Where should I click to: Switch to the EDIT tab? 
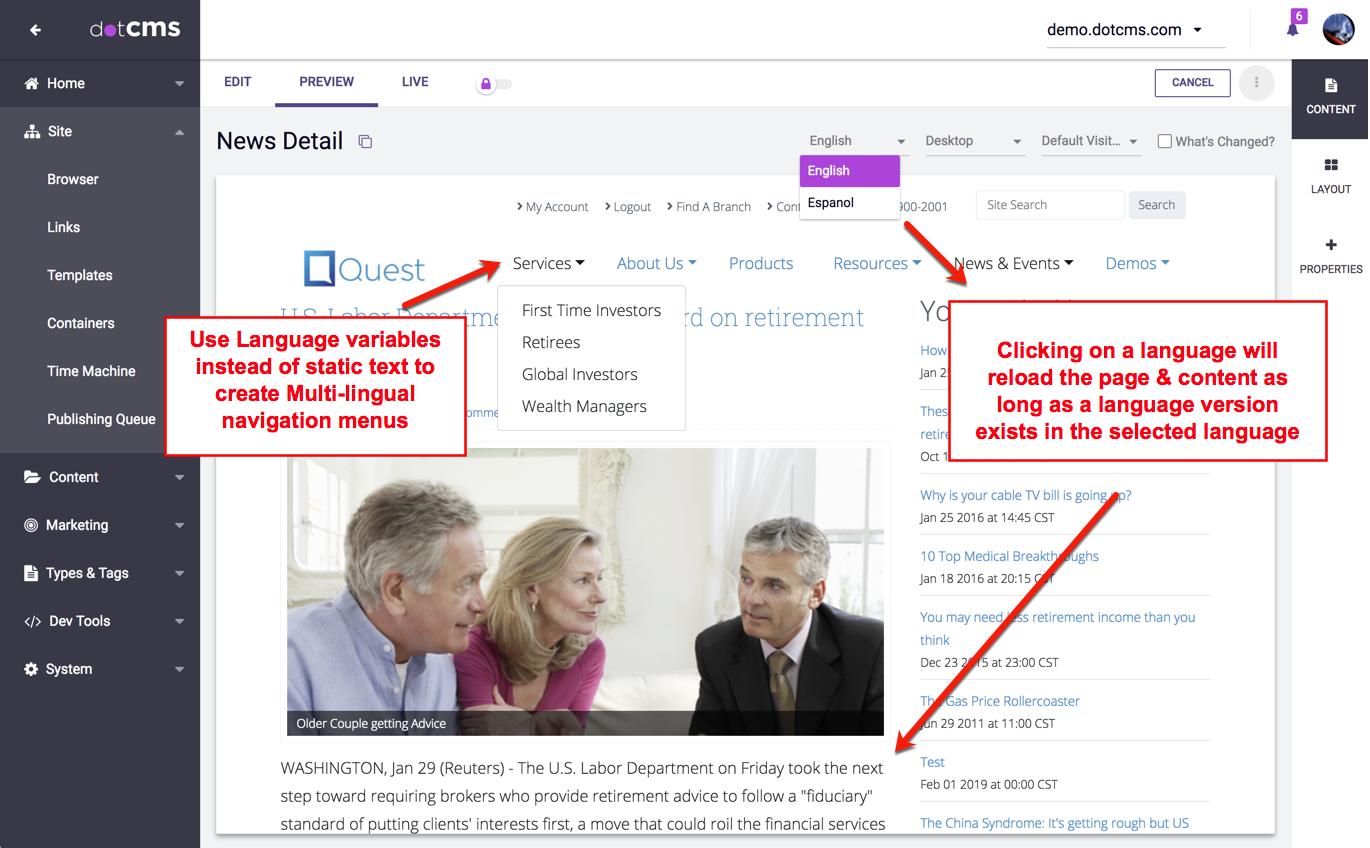237,82
